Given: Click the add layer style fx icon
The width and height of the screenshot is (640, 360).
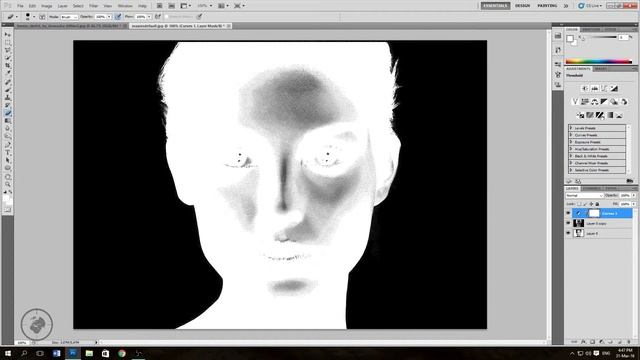Looking at the screenshot, I should coord(584,342).
